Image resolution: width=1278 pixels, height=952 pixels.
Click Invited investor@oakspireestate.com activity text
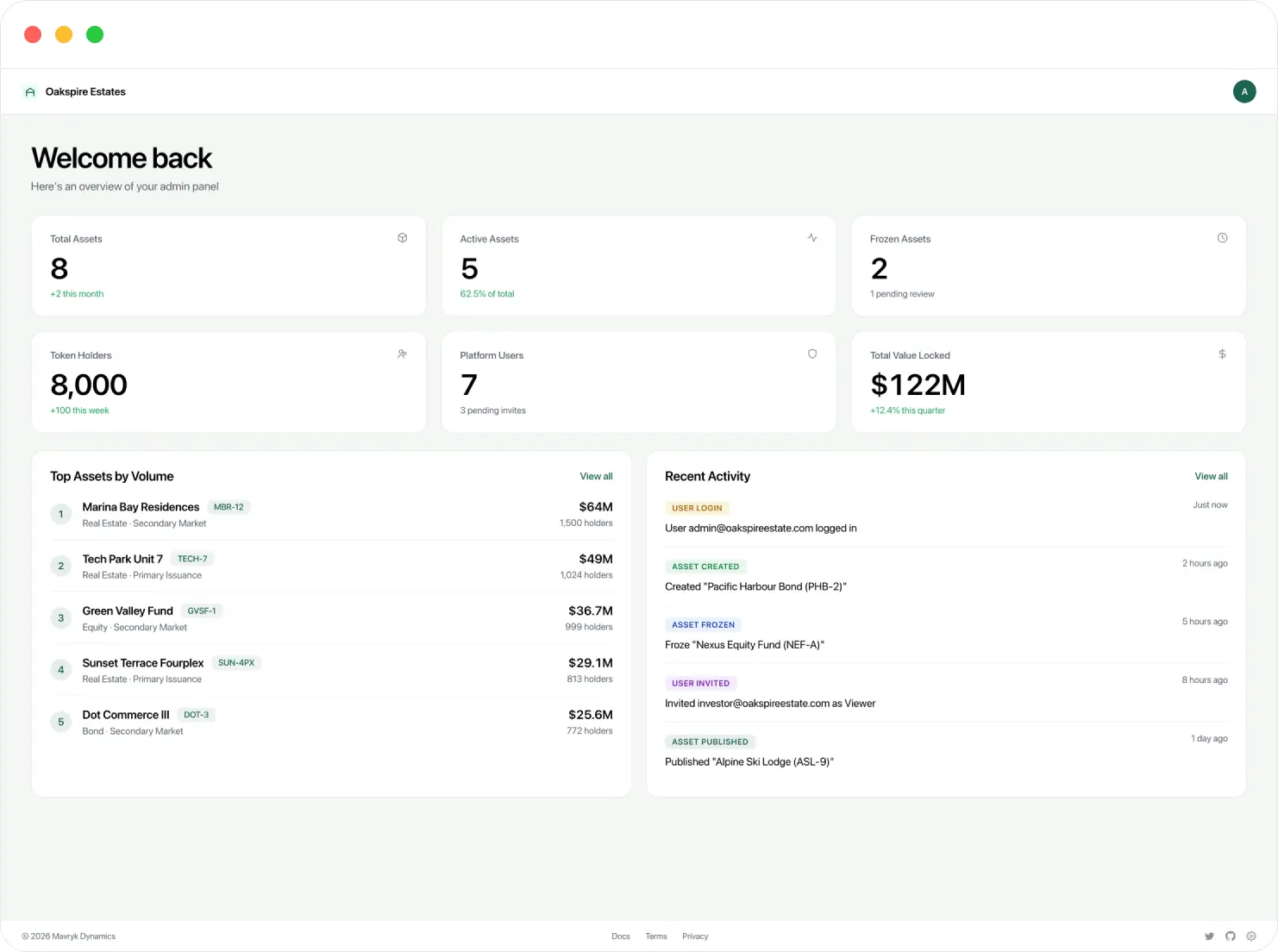coord(770,704)
